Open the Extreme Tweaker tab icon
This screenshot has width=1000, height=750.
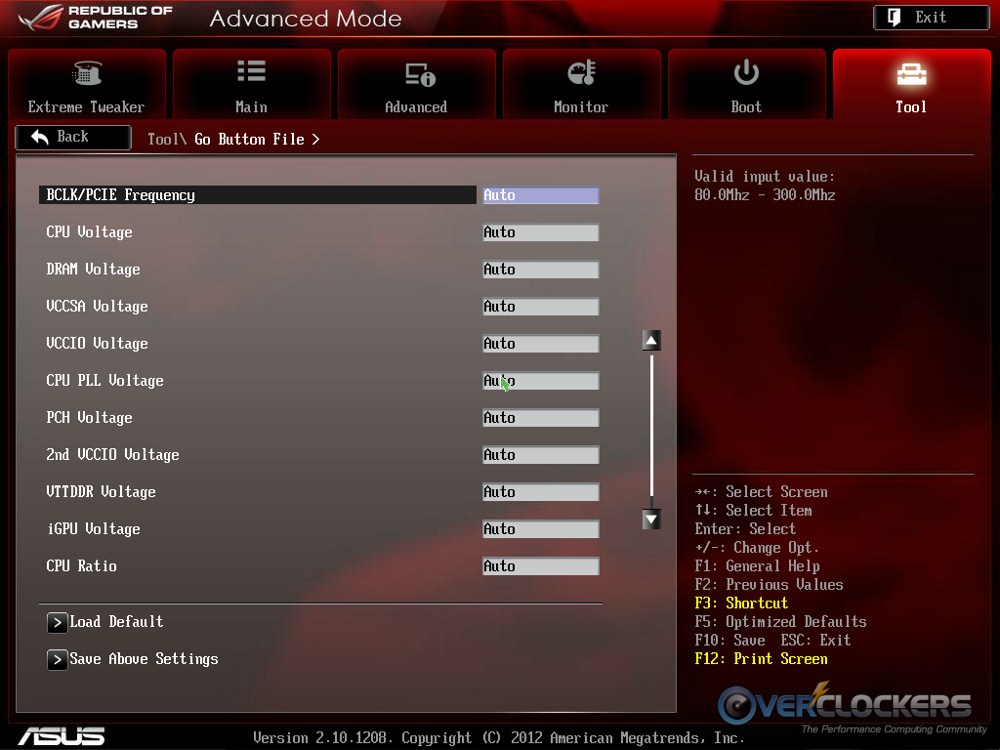click(86, 74)
